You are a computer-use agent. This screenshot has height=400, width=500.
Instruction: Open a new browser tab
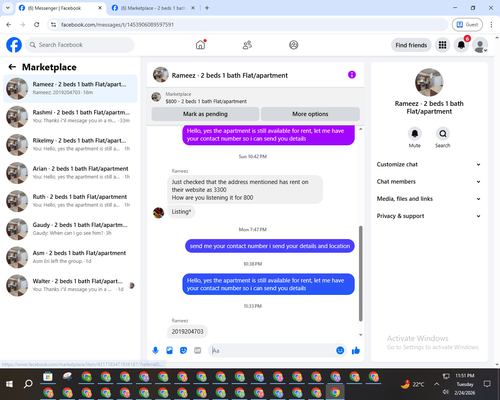[x=207, y=8]
